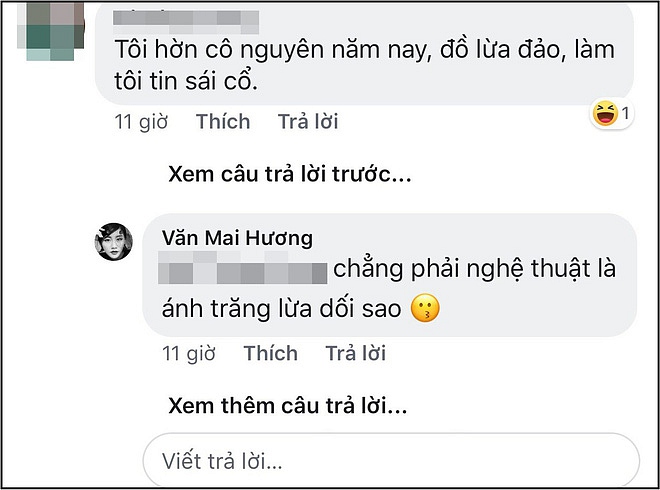Open the "11 giờ" timestamp of Văn Mai Hương's reply
660x490 pixels.
tap(187, 353)
